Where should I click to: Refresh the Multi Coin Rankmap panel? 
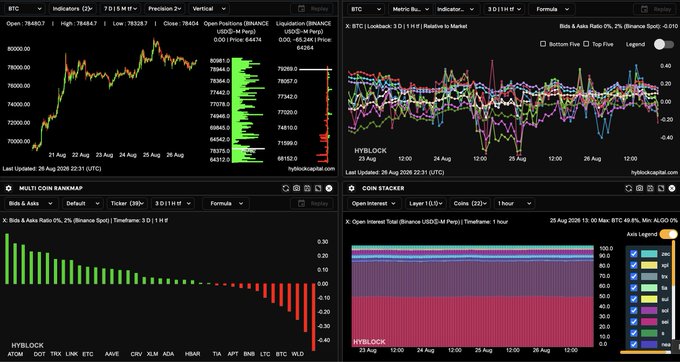(x=285, y=188)
